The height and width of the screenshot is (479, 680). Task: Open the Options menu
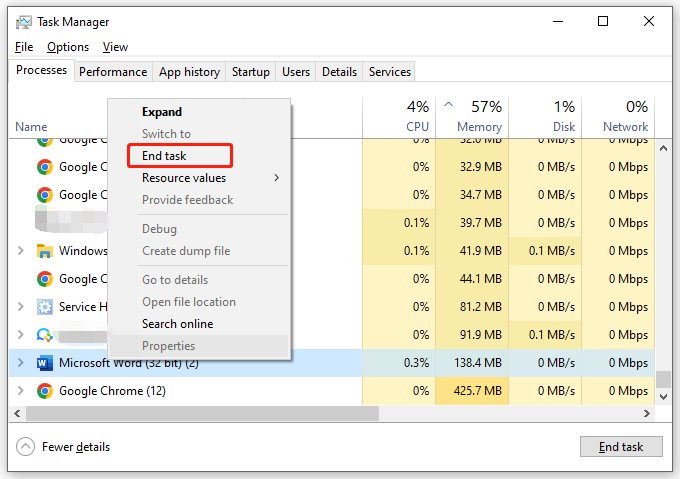(x=68, y=47)
